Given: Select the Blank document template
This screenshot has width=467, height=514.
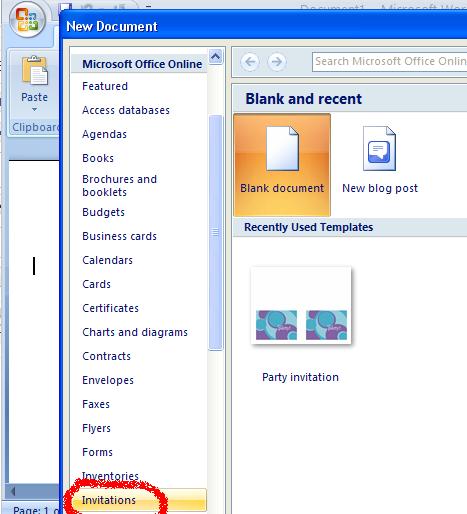Looking at the screenshot, I should (282, 165).
